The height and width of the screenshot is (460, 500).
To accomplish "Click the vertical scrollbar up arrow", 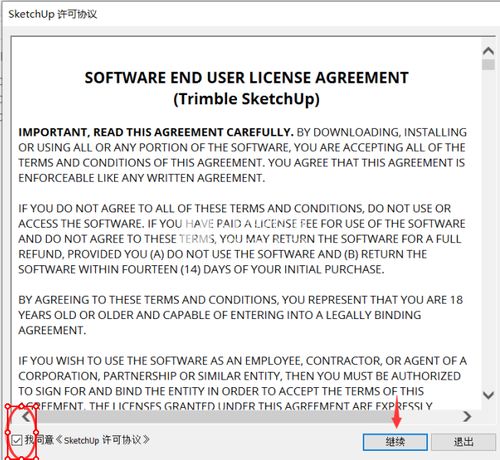I will (488, 51).
